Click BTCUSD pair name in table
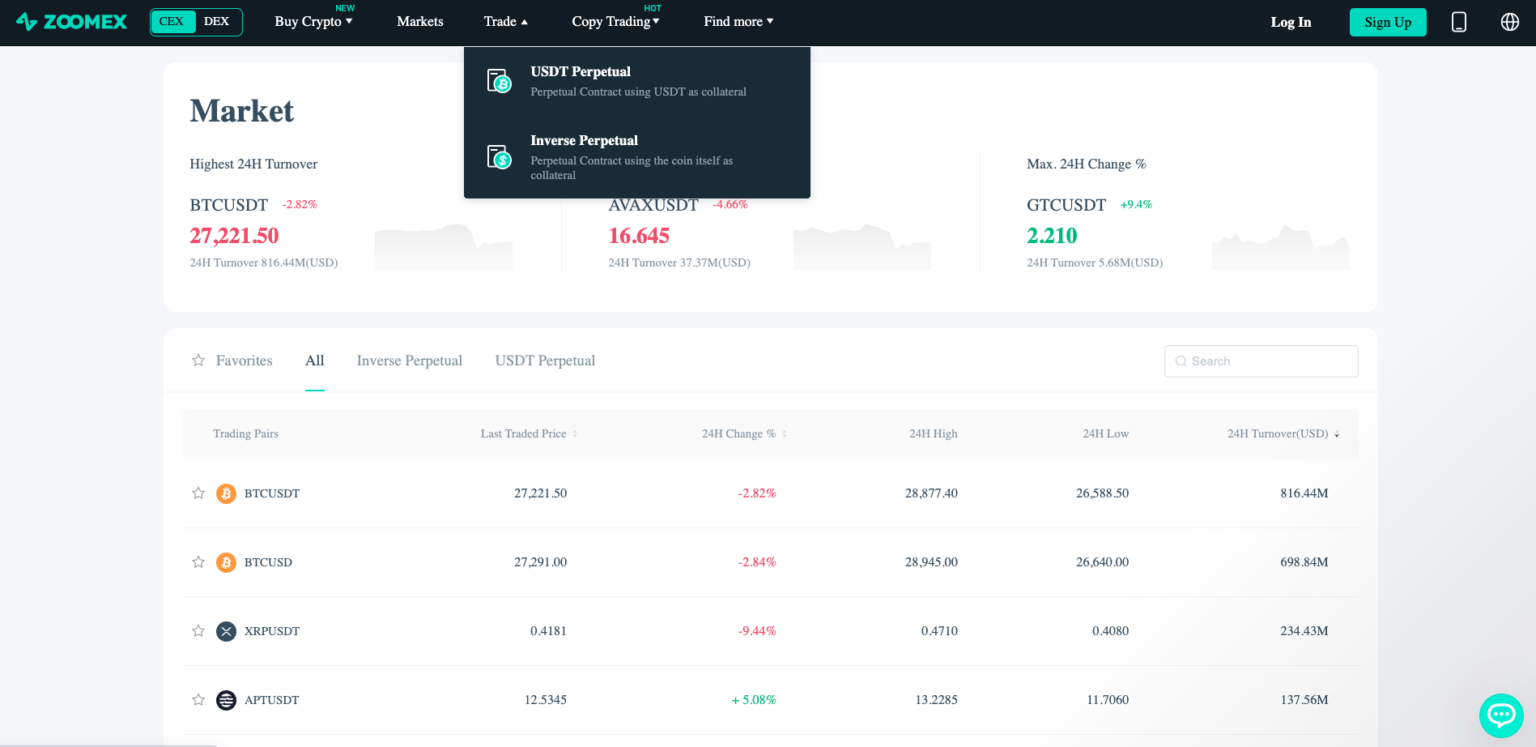The height and width of the screenshot is (747, 1536). click(x=268, y=562)
